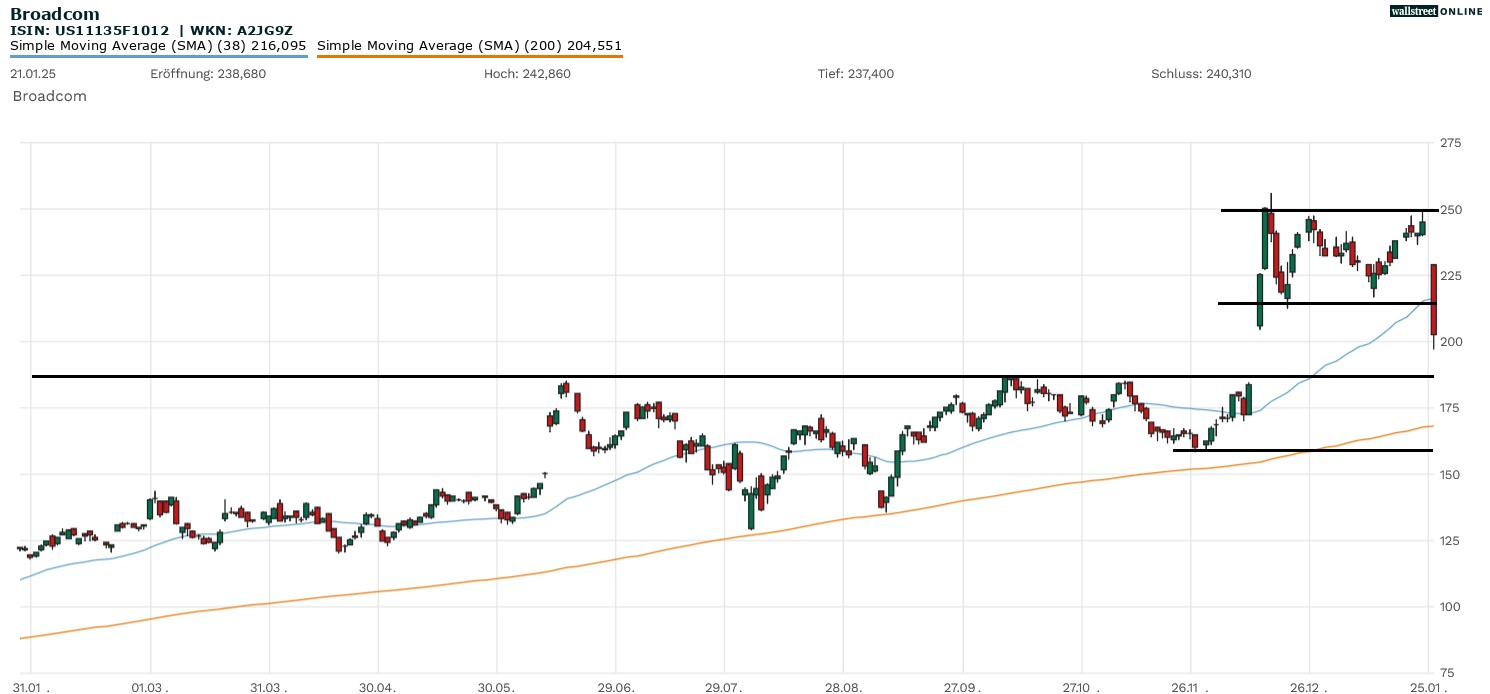Click the 275 price axis label
The width and height of the screenshot is (1490, 694).
(x=1449, y=144)
